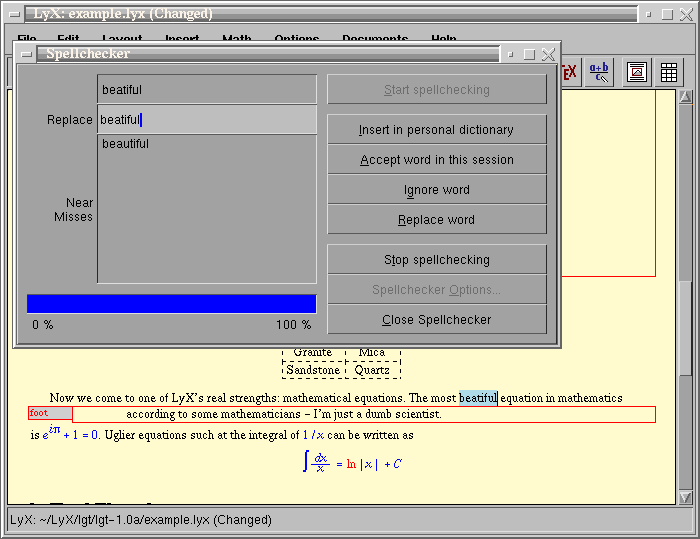Click the inline e^iπ + 1 = 0 formula
700x539 pixels.
click(70, 433)
